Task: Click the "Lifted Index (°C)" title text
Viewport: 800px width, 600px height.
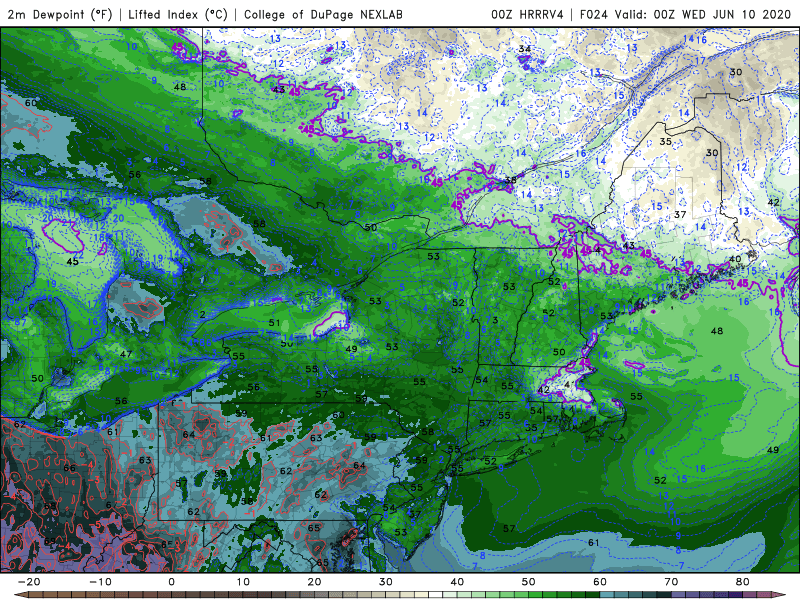Action: (178, 14)
